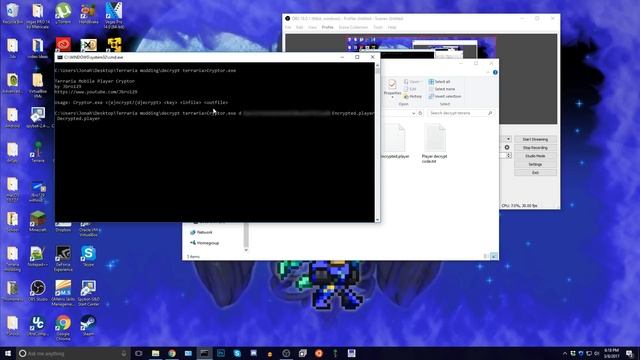Click History in Explorer ribbon
Screen dimensions: 640x360
(x=413, y=96)
